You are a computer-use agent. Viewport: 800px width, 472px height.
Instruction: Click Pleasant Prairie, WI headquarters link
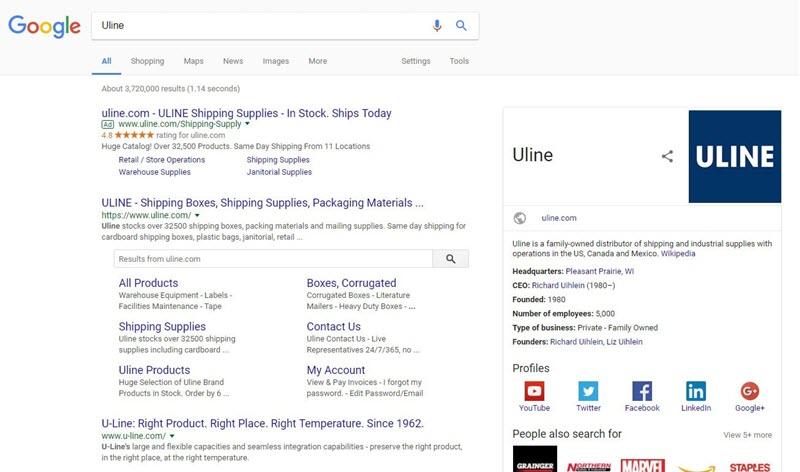tap(599, 271)
